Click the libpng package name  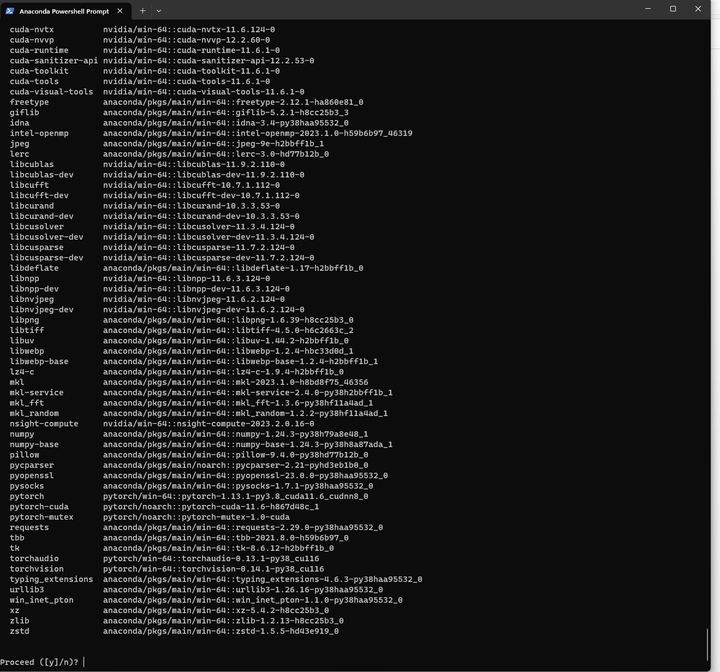(24, 320)
